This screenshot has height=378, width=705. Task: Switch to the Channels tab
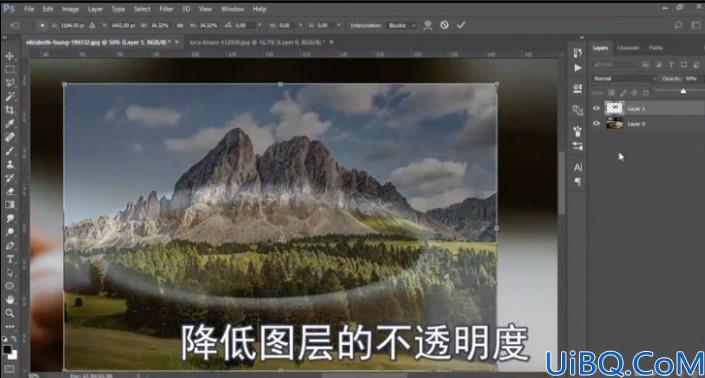click(628, 48)
